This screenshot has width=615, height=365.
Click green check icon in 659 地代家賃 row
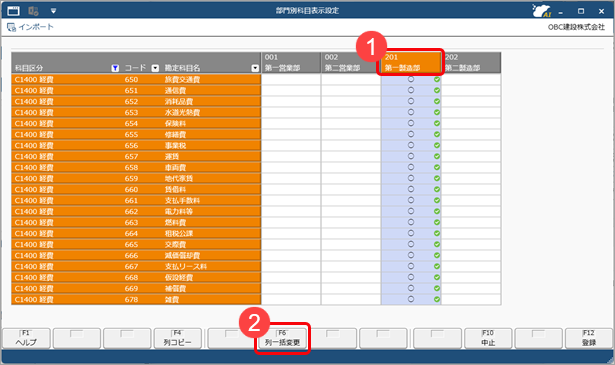coord(437,178)
